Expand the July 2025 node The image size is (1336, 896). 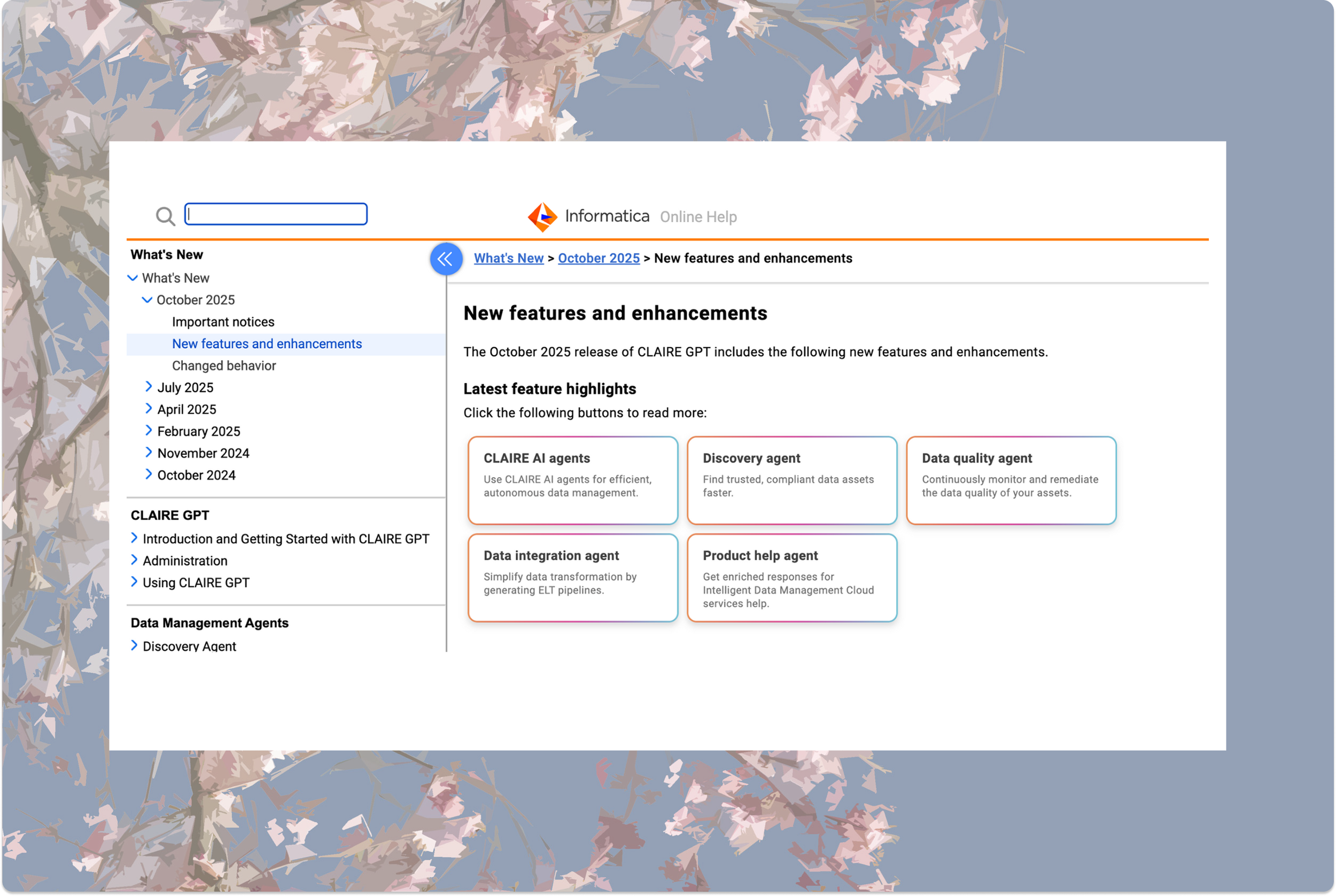(149, 387)
